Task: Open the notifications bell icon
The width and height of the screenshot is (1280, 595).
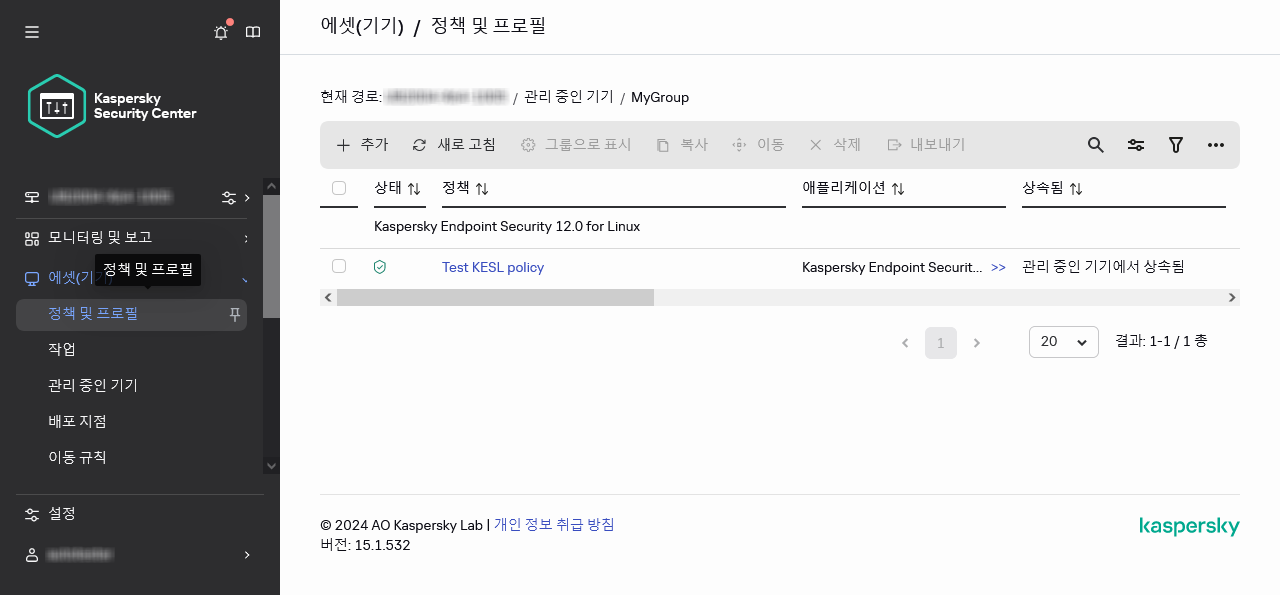Action: 221,32
